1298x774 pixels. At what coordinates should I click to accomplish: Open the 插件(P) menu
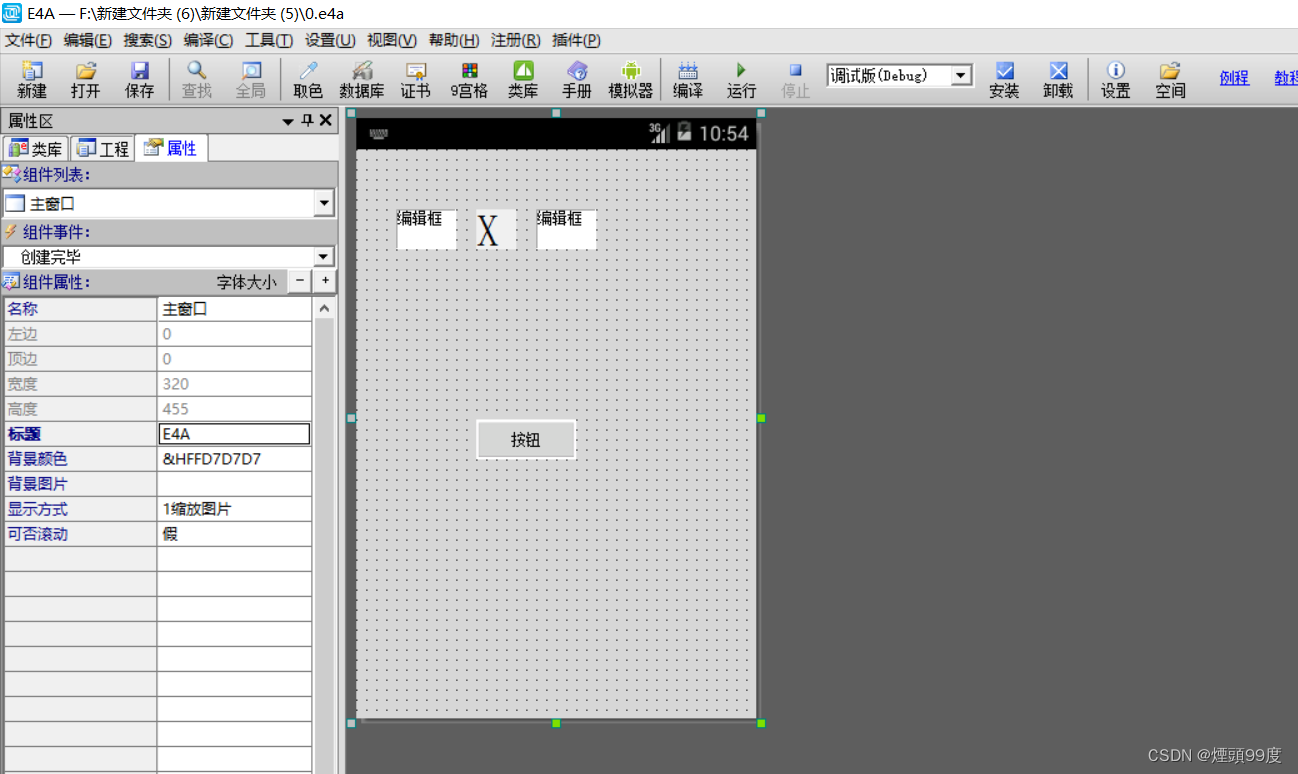click(x=577, y=40)
